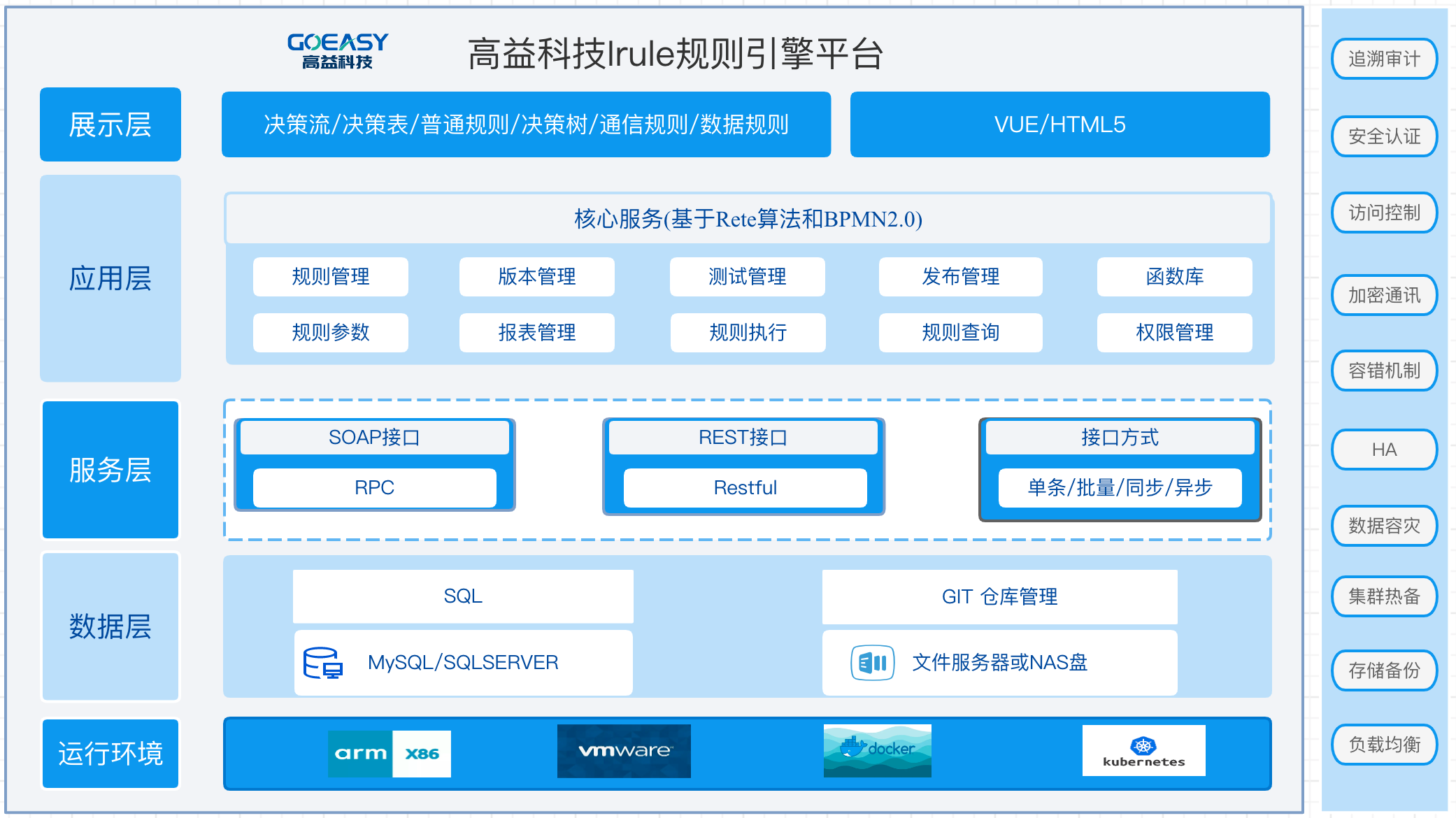
Task: Click the VMware logo
Action: click(x=623, y=752)
